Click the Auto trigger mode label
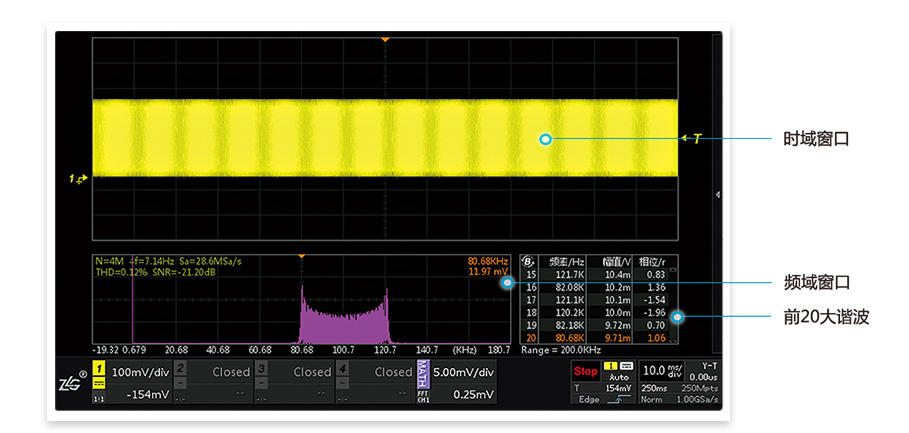The height and width of the screenshot is (433, 909). pyautogui.click(x=619, y=377)
